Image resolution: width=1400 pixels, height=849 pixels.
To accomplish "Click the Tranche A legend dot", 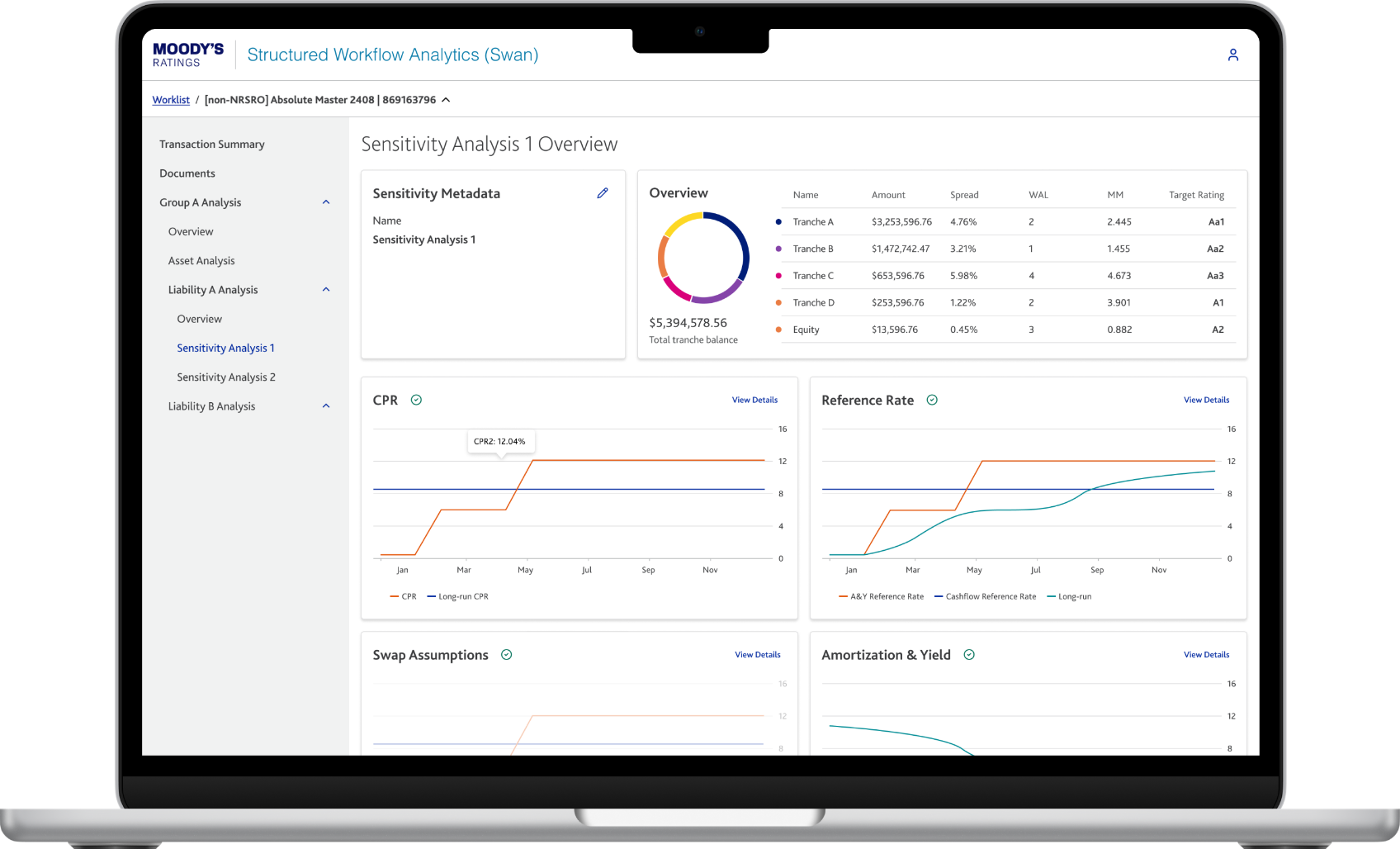I will point(778,222).
